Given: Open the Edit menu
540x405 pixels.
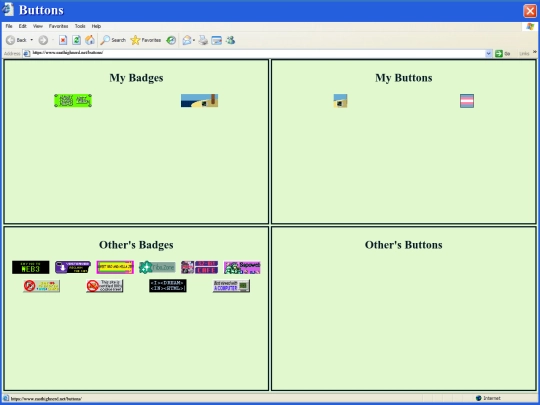Looking at the screenshot, I should pyautogui.click(x=23, y=26).
